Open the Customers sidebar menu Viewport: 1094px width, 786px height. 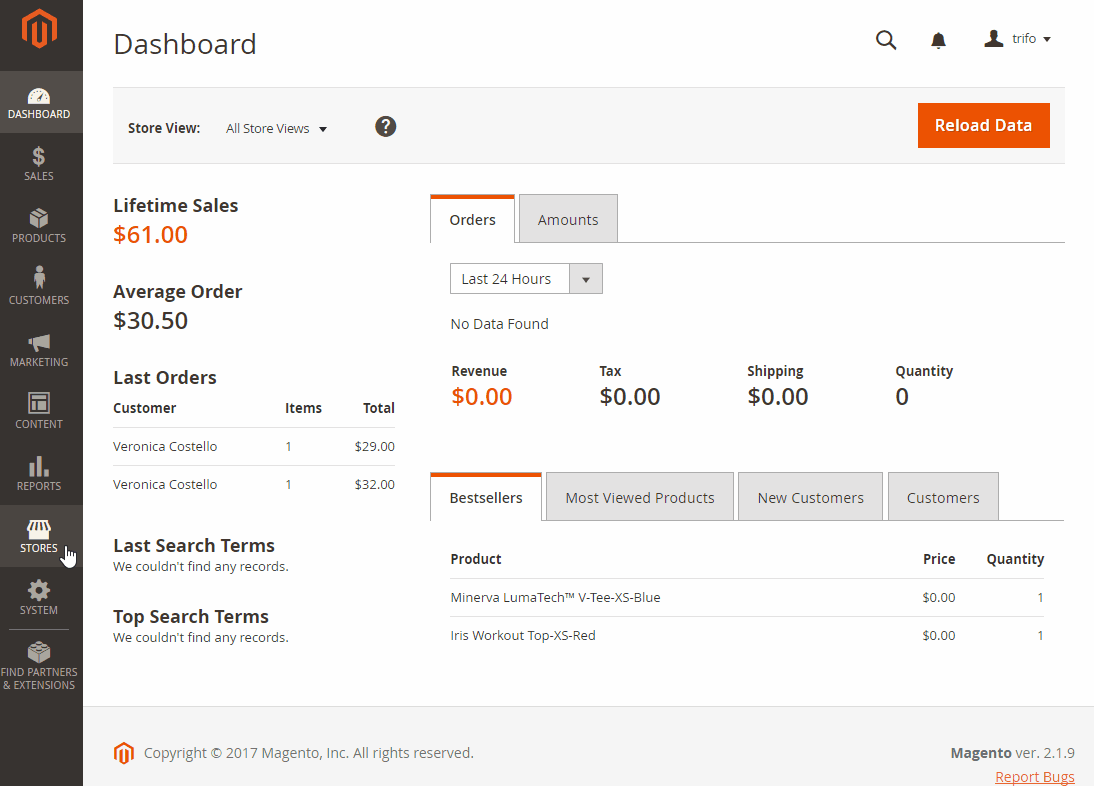click(x=41, y=288)
